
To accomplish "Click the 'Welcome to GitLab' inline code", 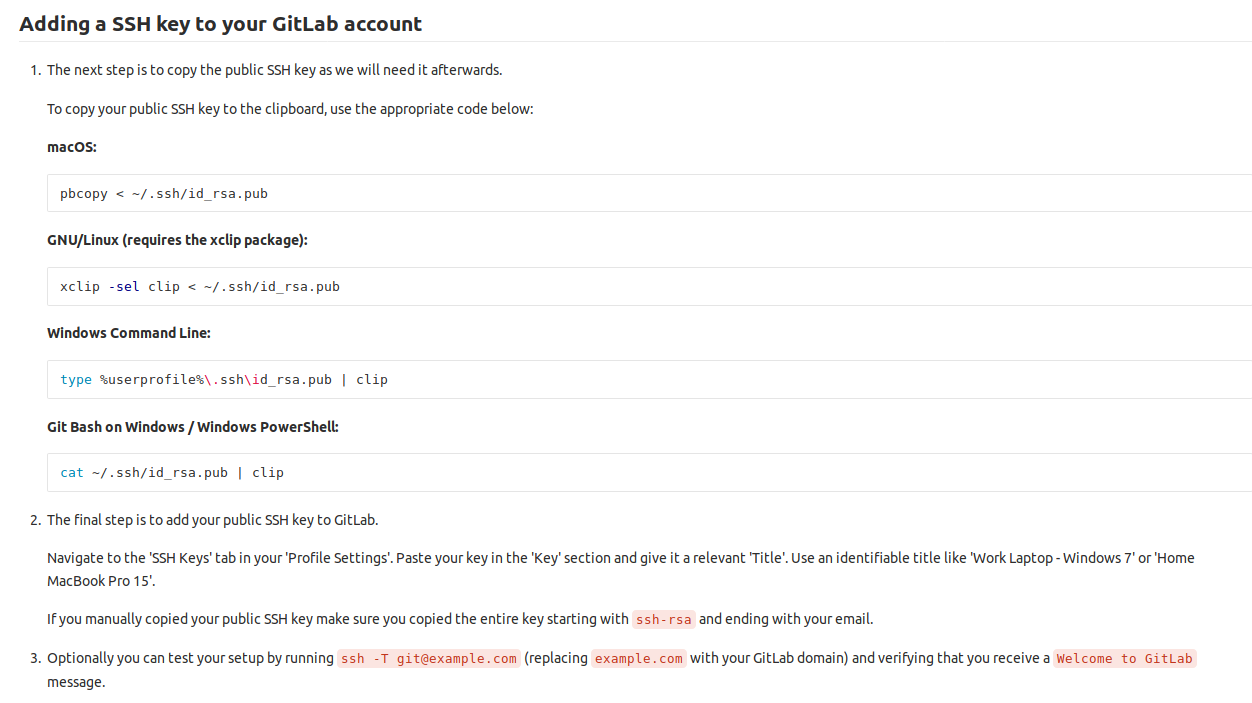I will [1124, 658].
